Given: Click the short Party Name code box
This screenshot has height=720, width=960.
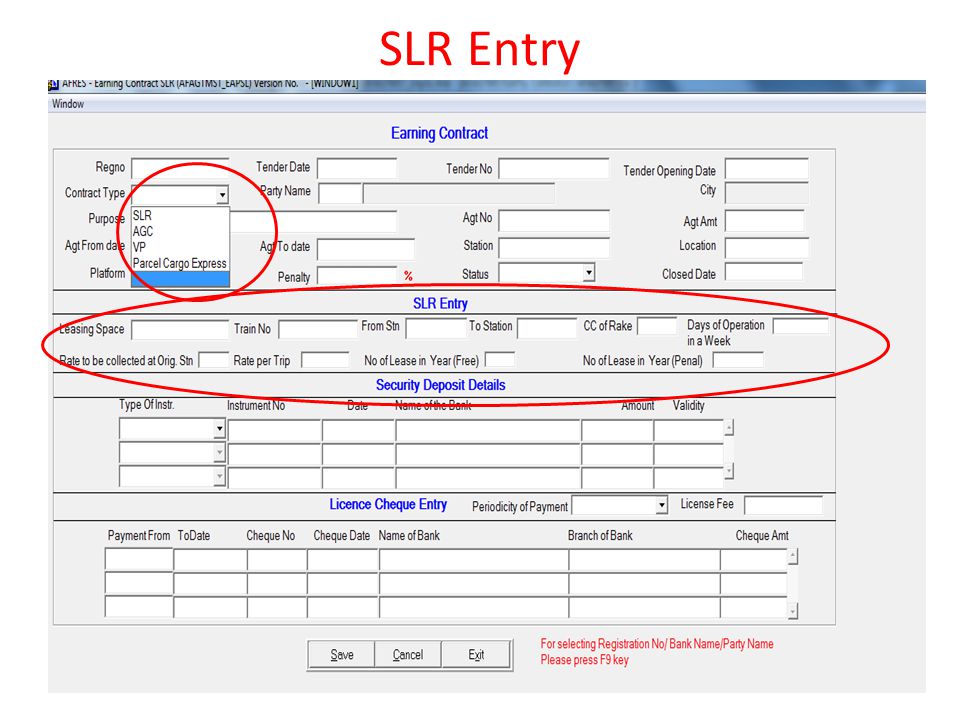Looking at the screenshot, I should tap(340, 193).
